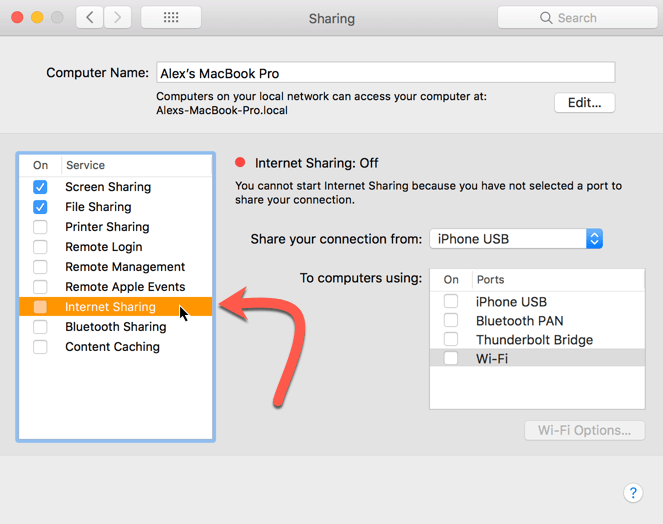This screenshot has width=663, height=524.
Task: Click the On header in ports list
Action: tap(451, 280)
